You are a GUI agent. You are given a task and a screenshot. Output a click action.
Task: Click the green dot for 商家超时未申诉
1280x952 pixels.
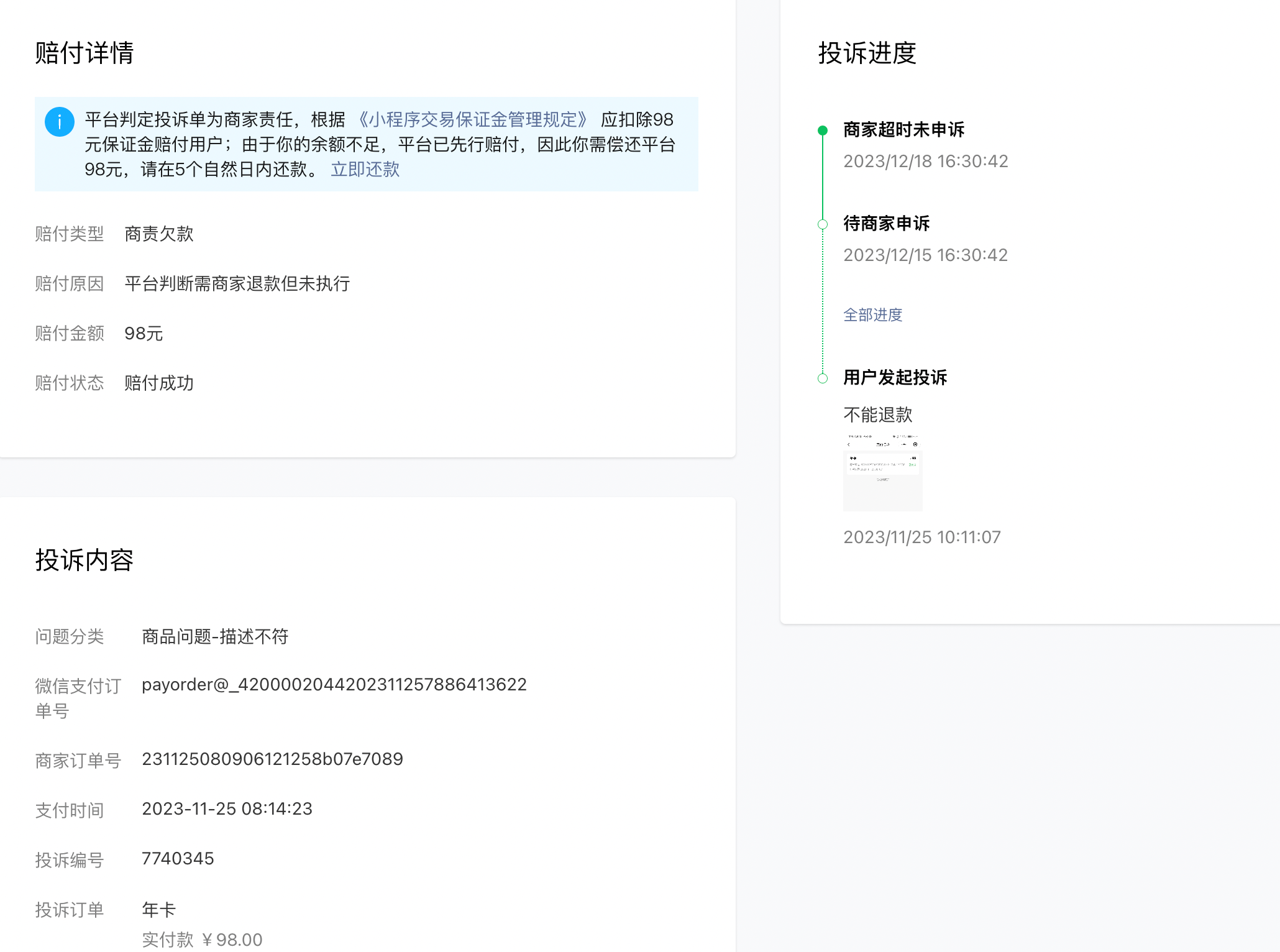tap(823, 130)
